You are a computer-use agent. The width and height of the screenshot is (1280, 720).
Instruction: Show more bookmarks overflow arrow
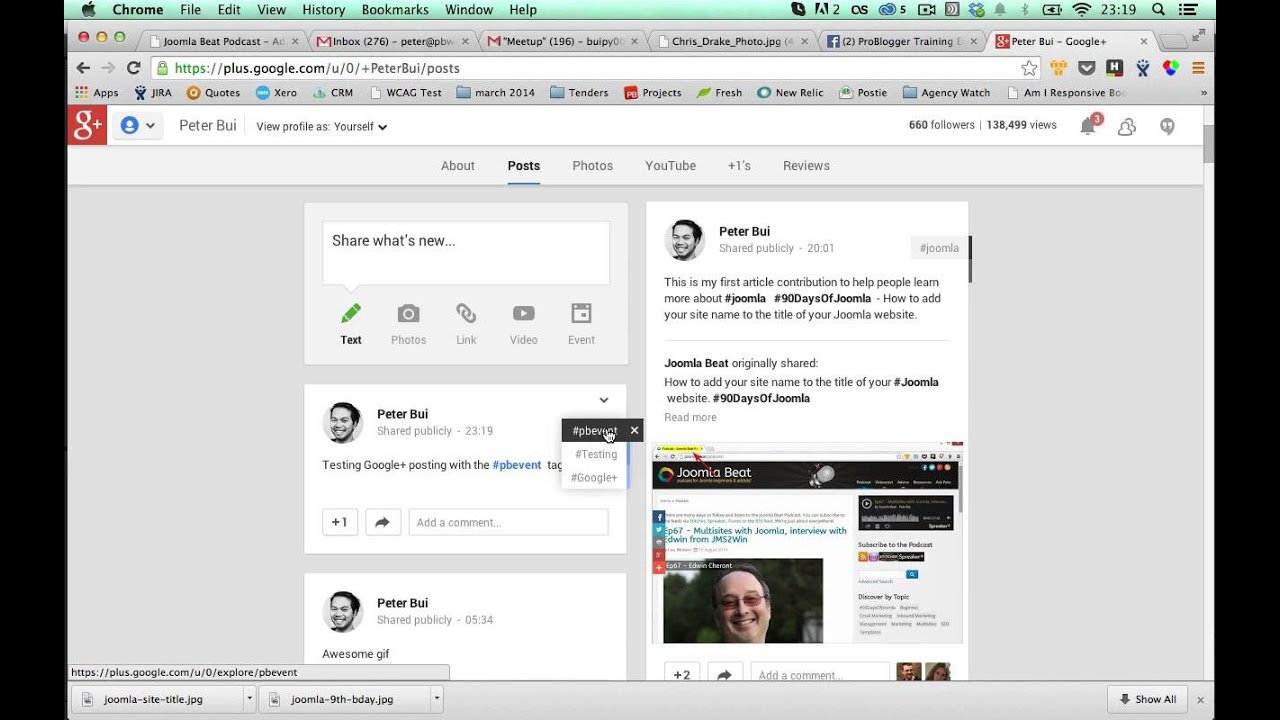[1203, 92]
